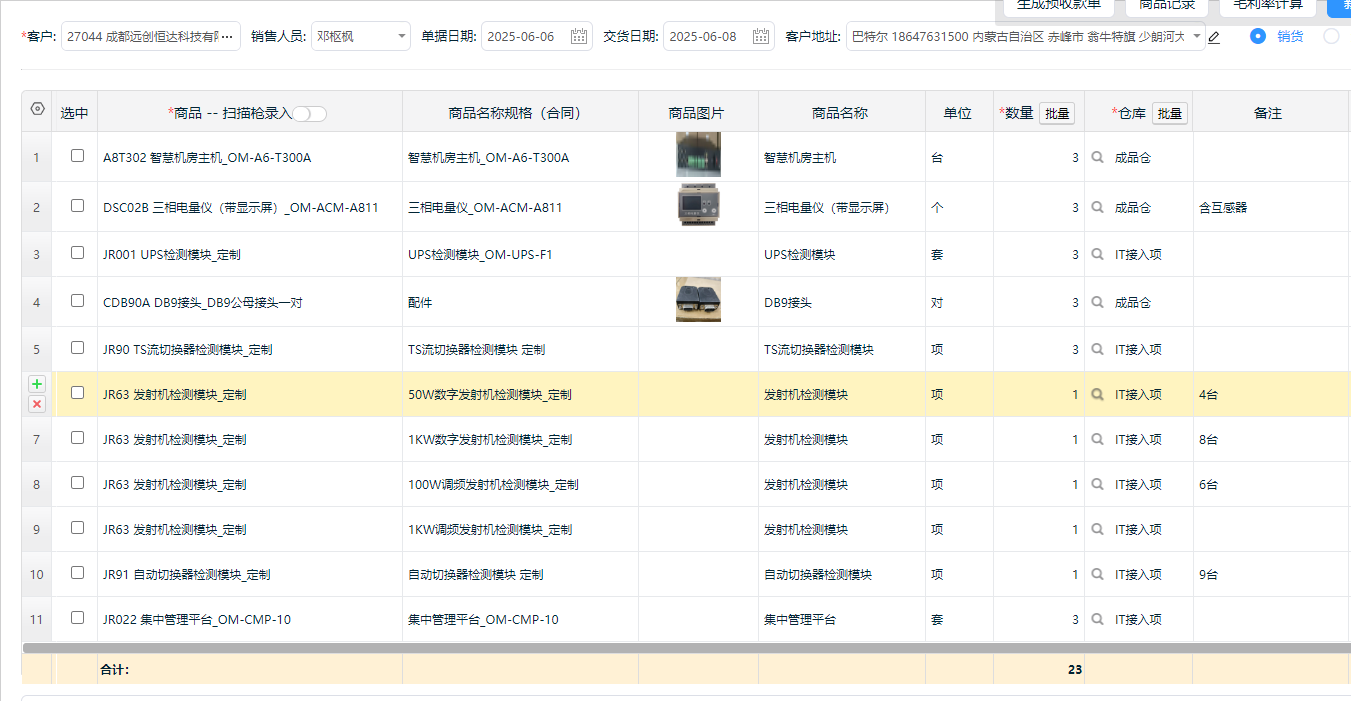1351x701 pixels.
Task: Click warehouse search icon in 1KW调频发射机 row
Action: tap(1098, 530)
